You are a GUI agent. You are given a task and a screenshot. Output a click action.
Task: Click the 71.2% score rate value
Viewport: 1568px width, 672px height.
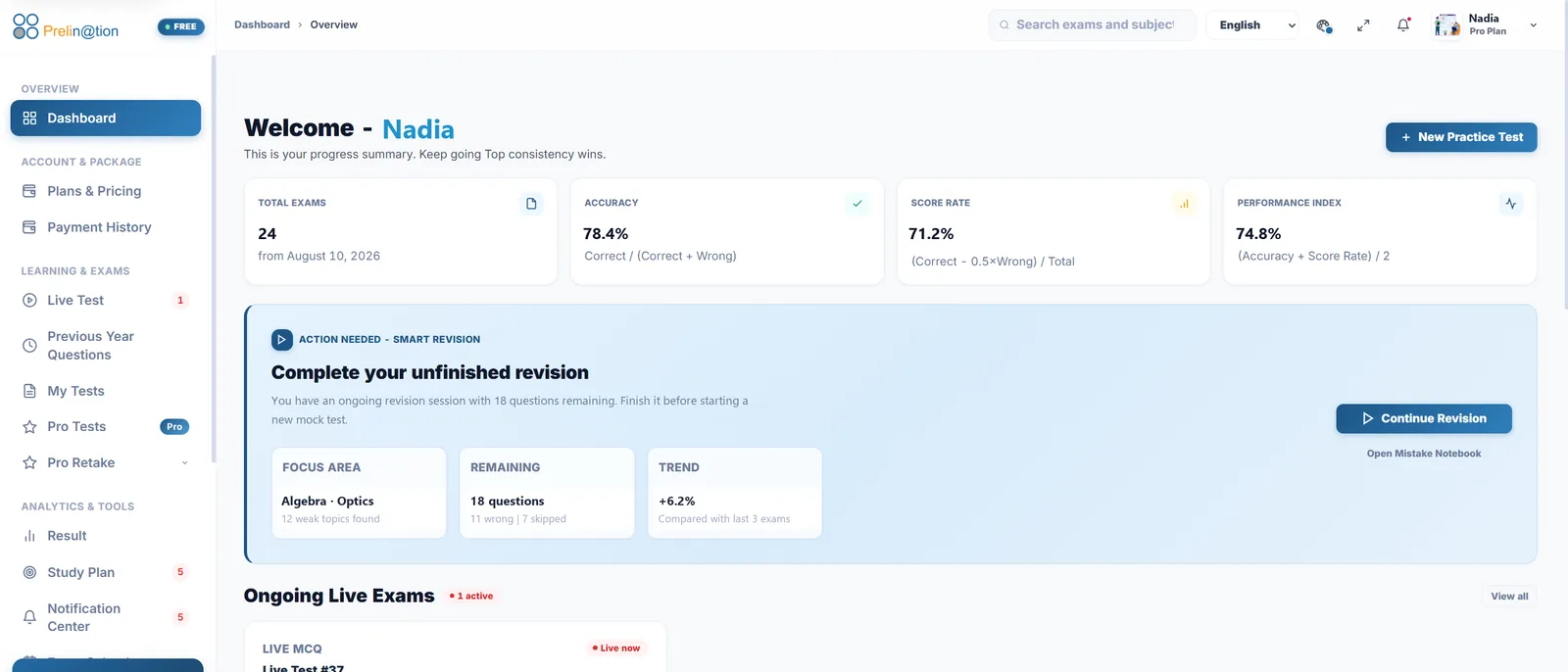(931, 234)
